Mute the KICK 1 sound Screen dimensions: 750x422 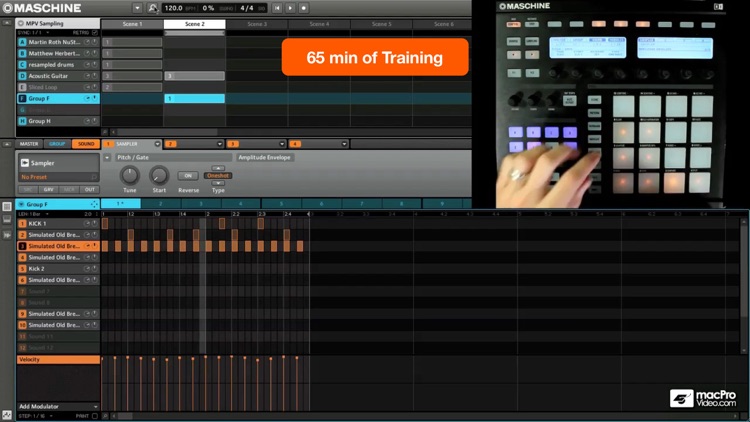pyautogui.click(x=88, y=223)
